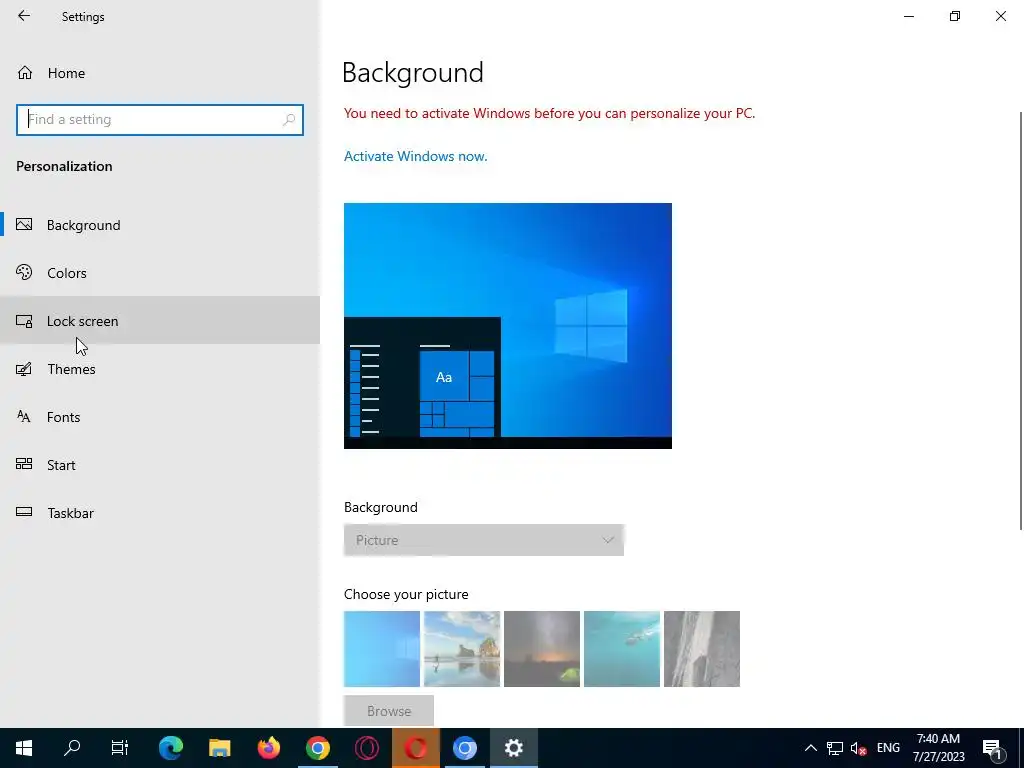Open File Explorer from the taskbar
The image size is (1024, 768).
tap(220, 748)
